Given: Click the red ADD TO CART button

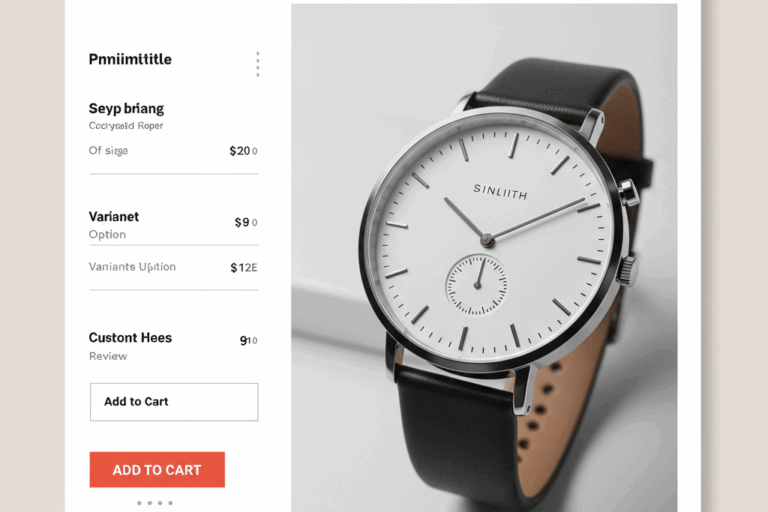Looking at the screenshot, I should coord(157,469).
